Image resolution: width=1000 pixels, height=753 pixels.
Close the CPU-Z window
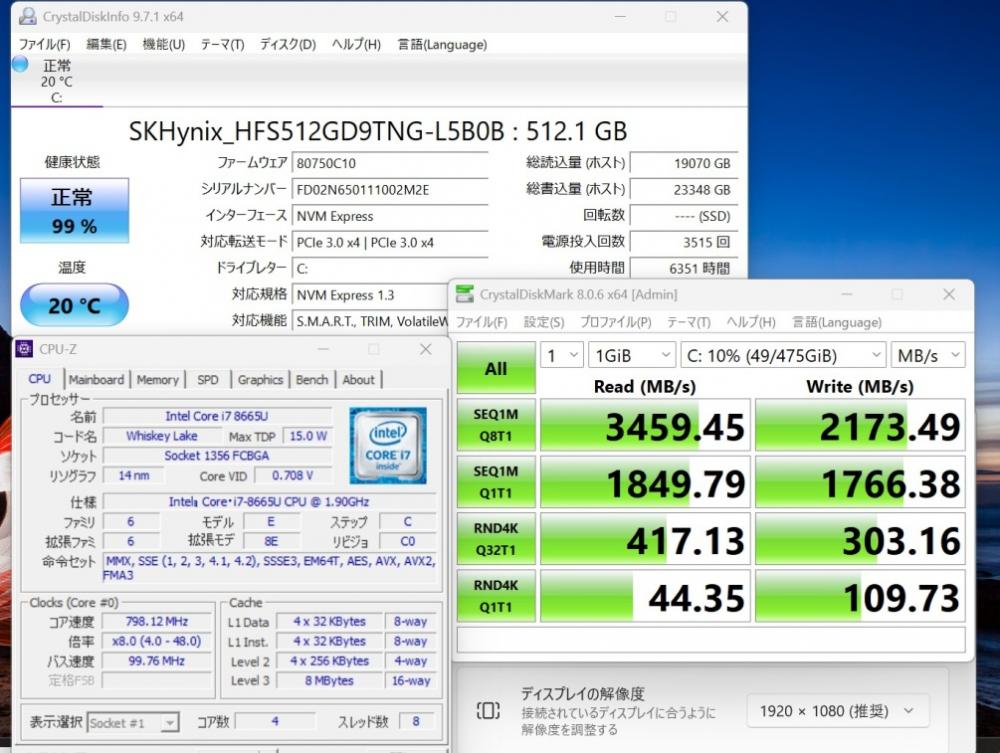click(425, 349)
